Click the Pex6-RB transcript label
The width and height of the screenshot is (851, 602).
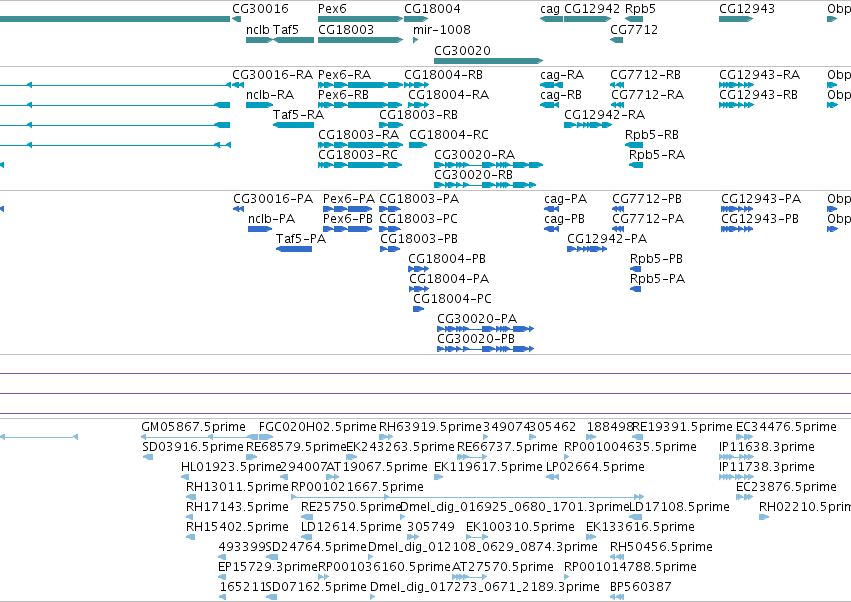343,94
